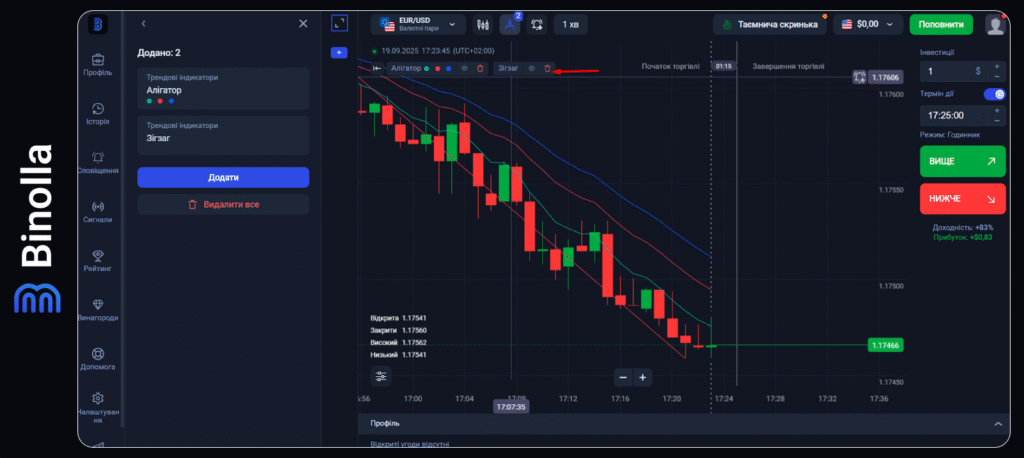Hide the Зігзаг indicator with the eye icon
Image resolution: width=1024 pixels, height=458 pixels.
click(532, 68)
